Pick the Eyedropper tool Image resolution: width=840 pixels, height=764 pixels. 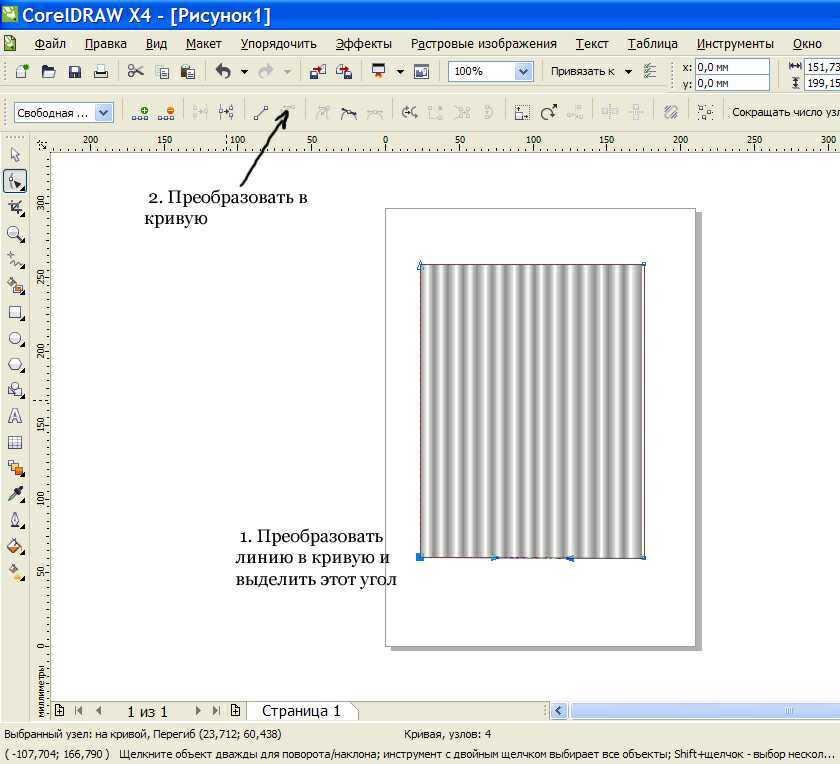15,494
